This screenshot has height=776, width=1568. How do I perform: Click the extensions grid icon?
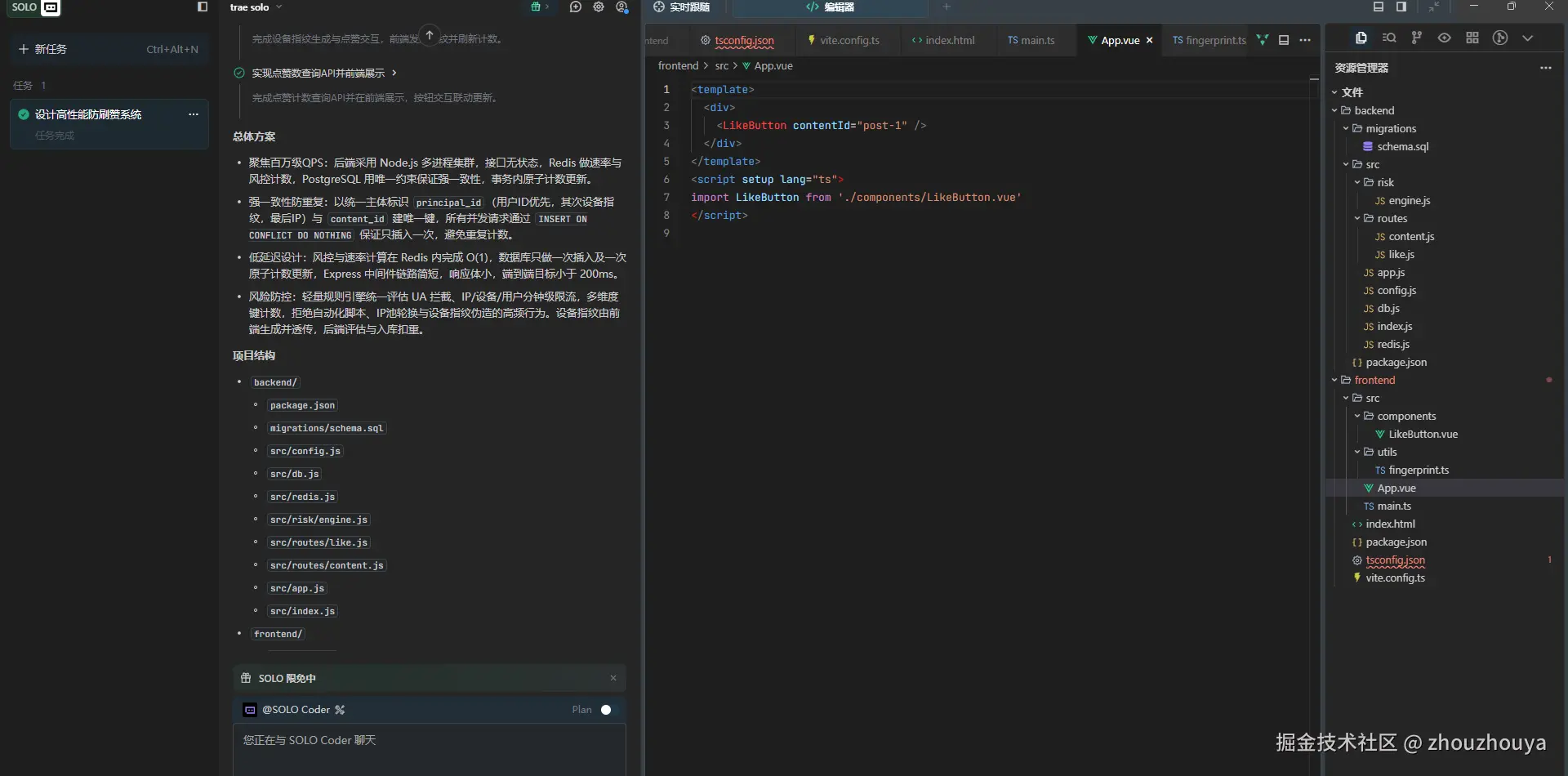(1472, 38)
